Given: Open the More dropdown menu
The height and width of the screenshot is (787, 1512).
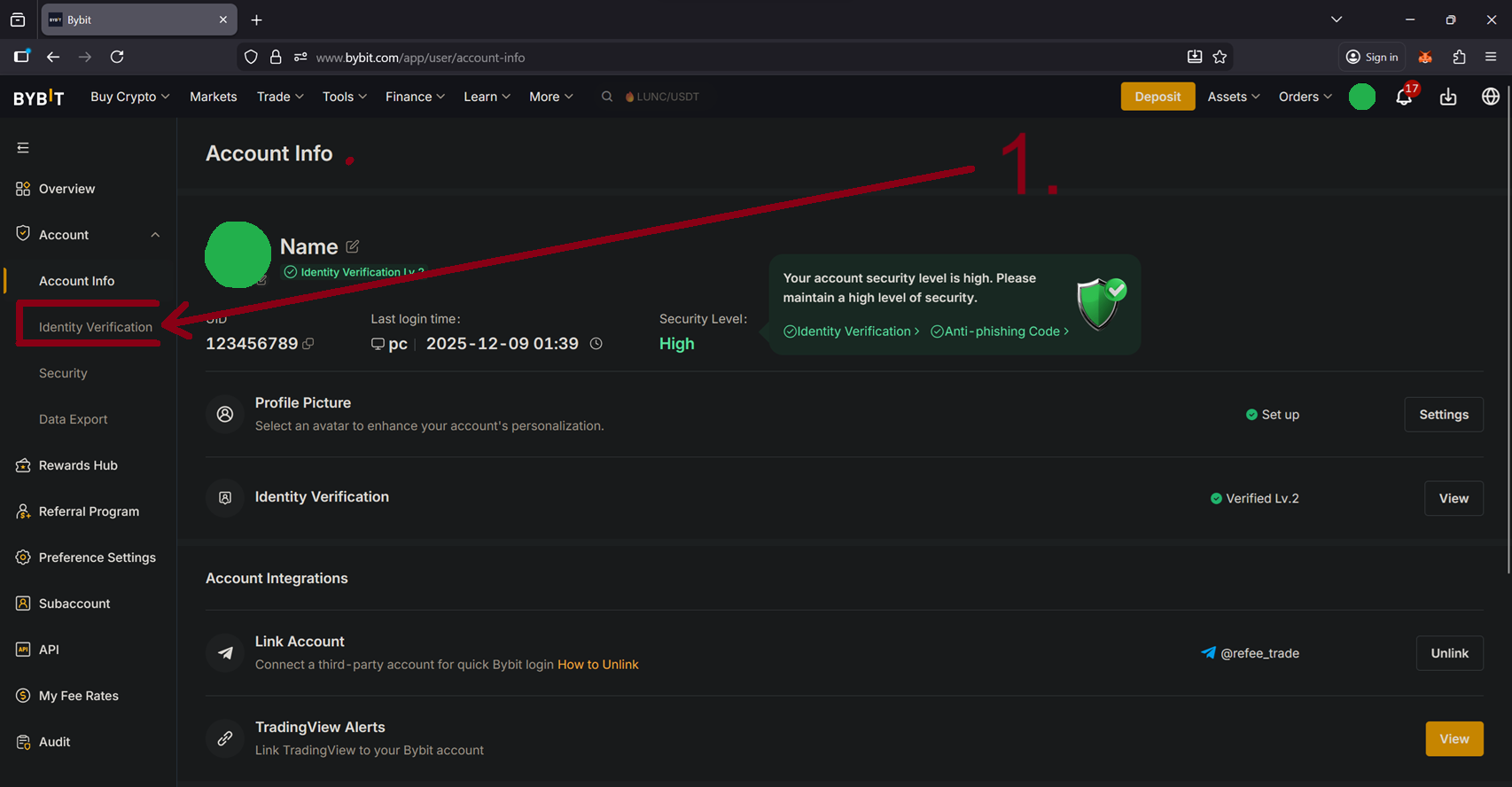Looking at the screenshot, I should click(x=550, y=97).
